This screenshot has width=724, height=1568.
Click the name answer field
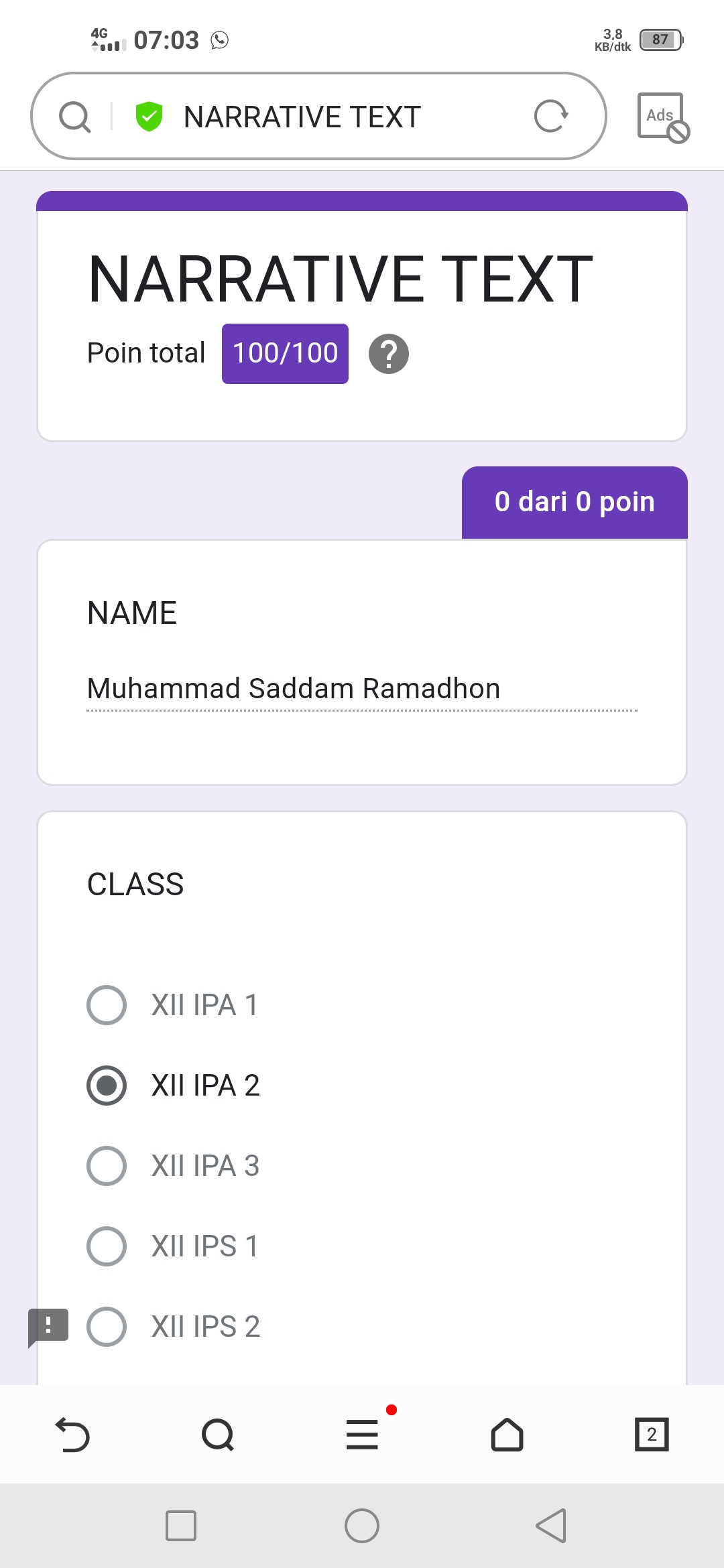(x=361, y=689)
